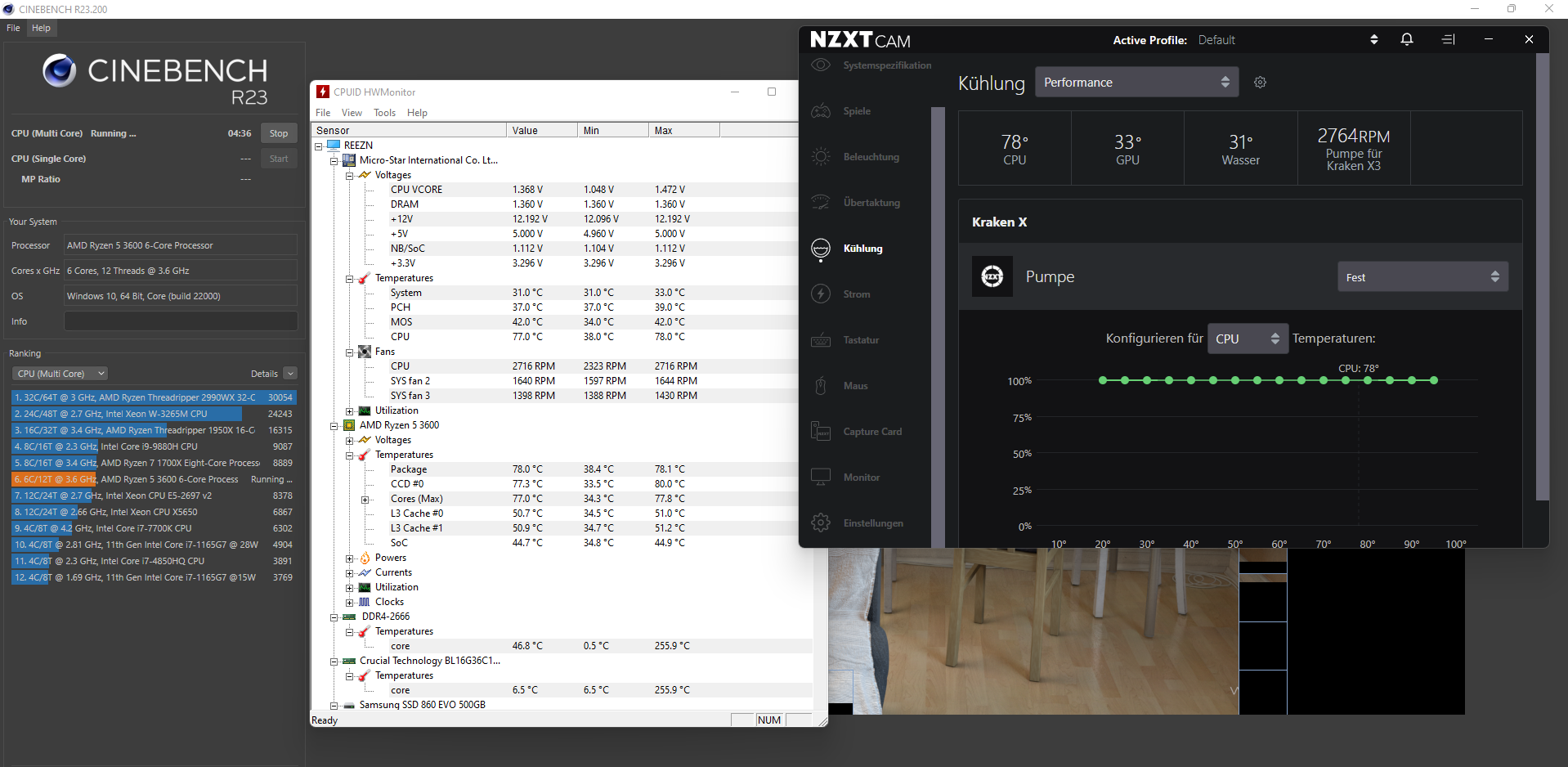Click the NZXT CAM vertical scrollbar
1568x767 pixels.
1542,278
